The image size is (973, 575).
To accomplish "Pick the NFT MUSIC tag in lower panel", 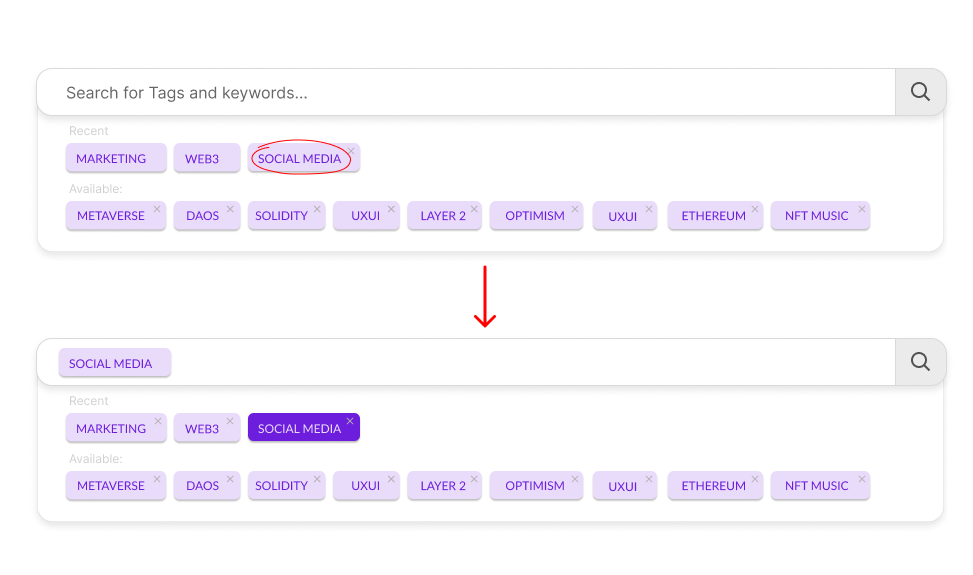I will click(x=816, y=486).
